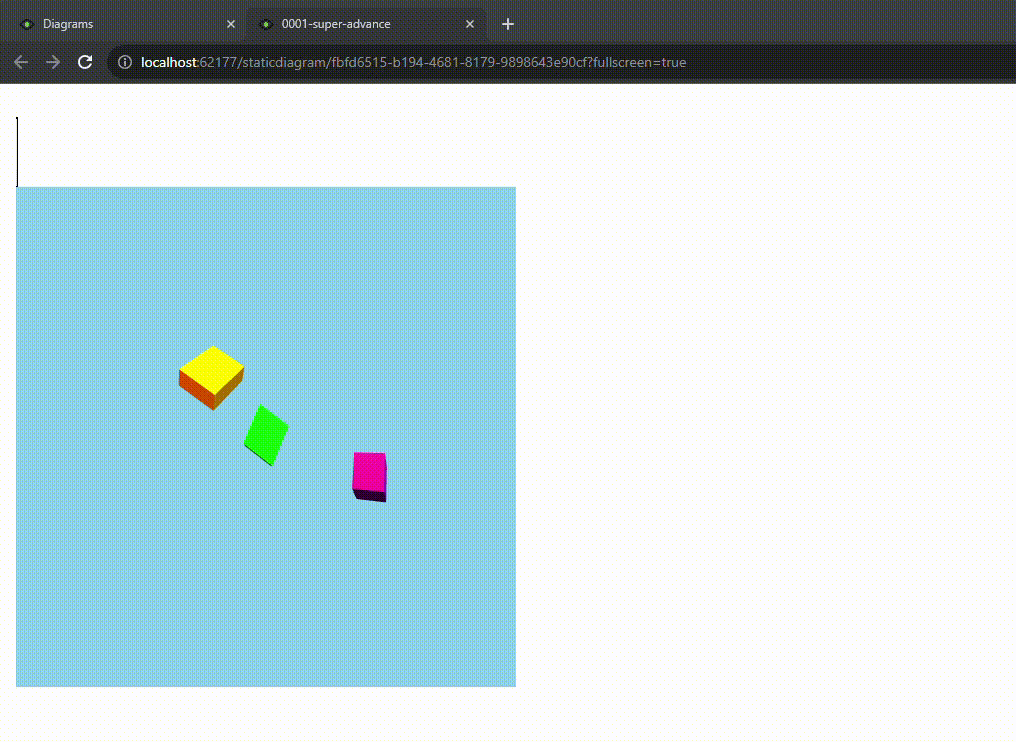
Task: Click the page reload icon
Action: coord(85,61)
